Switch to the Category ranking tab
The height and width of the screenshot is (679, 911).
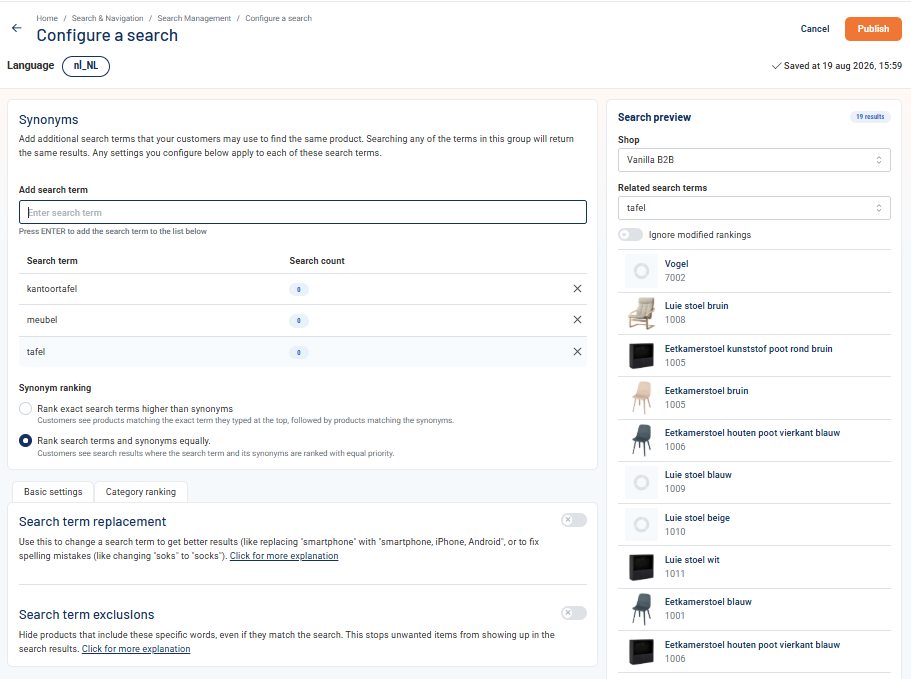[x=141, y=492]
